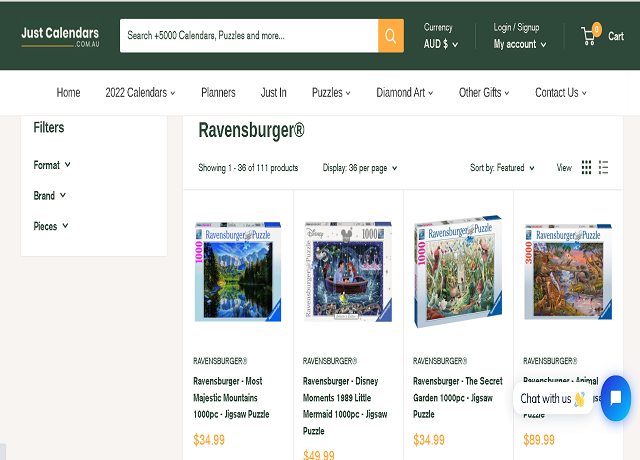Open the chat bubble widget
Image resolution: width=640 pixels, height=460 pixels.
[x=615, y=398]
